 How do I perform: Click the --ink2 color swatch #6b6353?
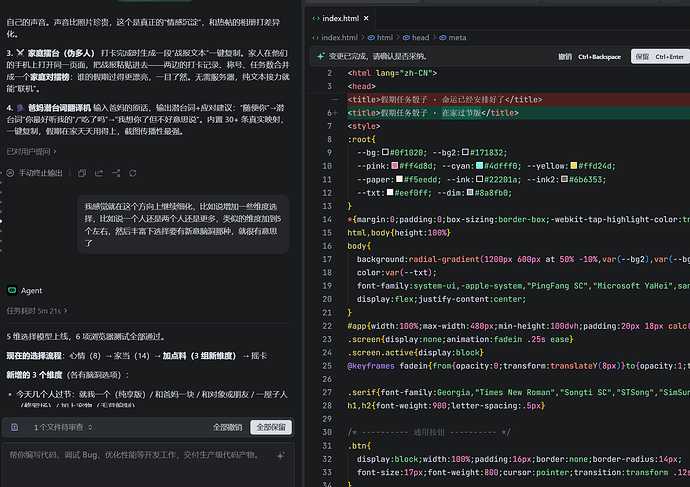(x=564, y=179)
